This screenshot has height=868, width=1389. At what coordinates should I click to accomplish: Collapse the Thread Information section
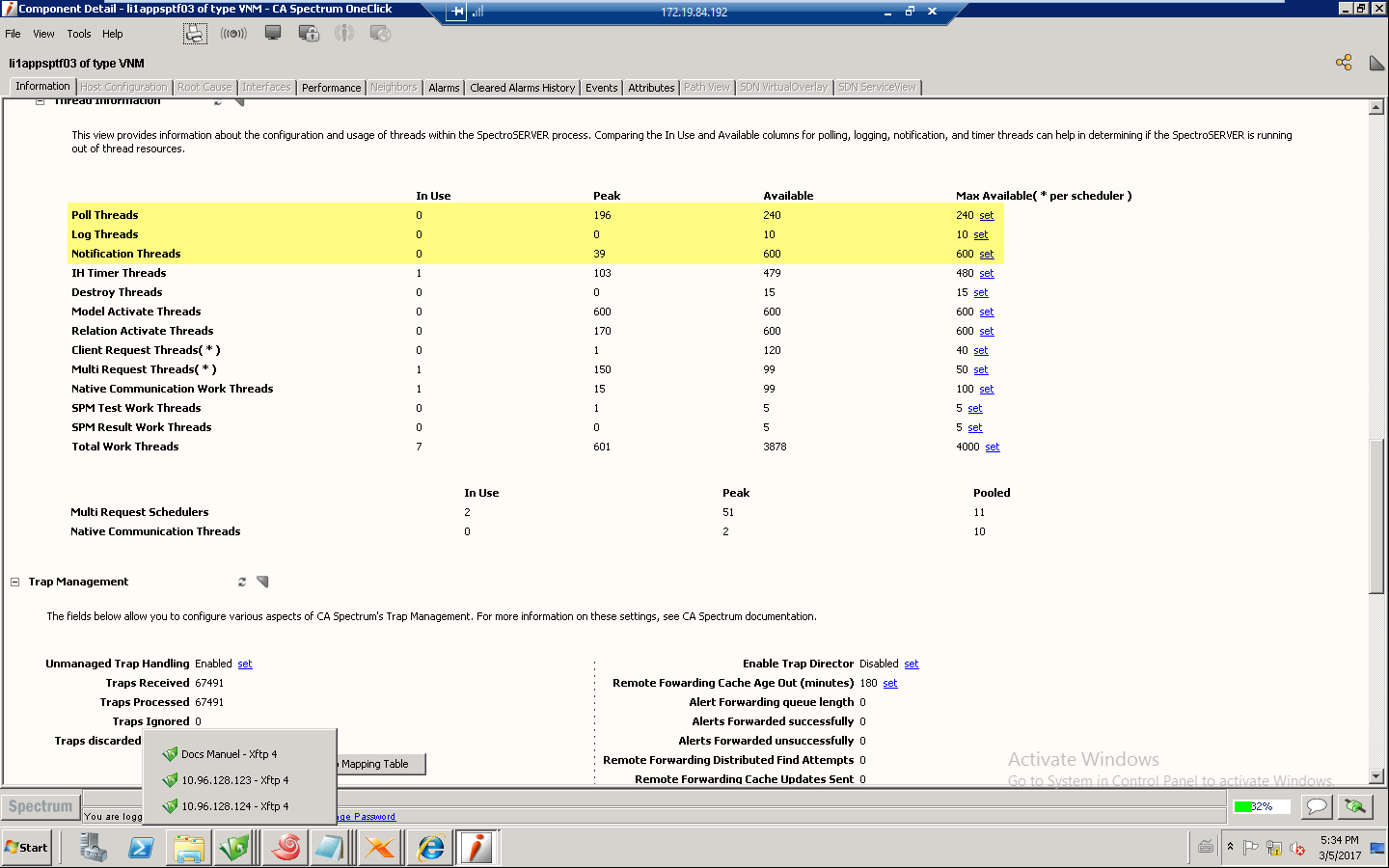[41, 100]
